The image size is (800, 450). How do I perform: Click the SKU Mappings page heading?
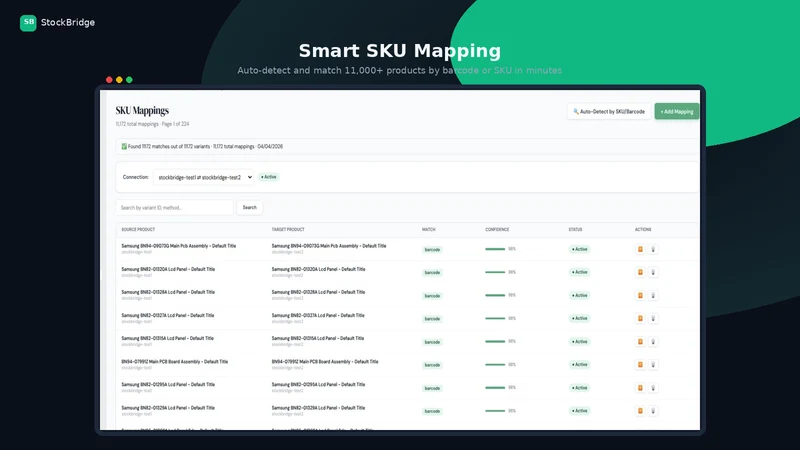142,110
